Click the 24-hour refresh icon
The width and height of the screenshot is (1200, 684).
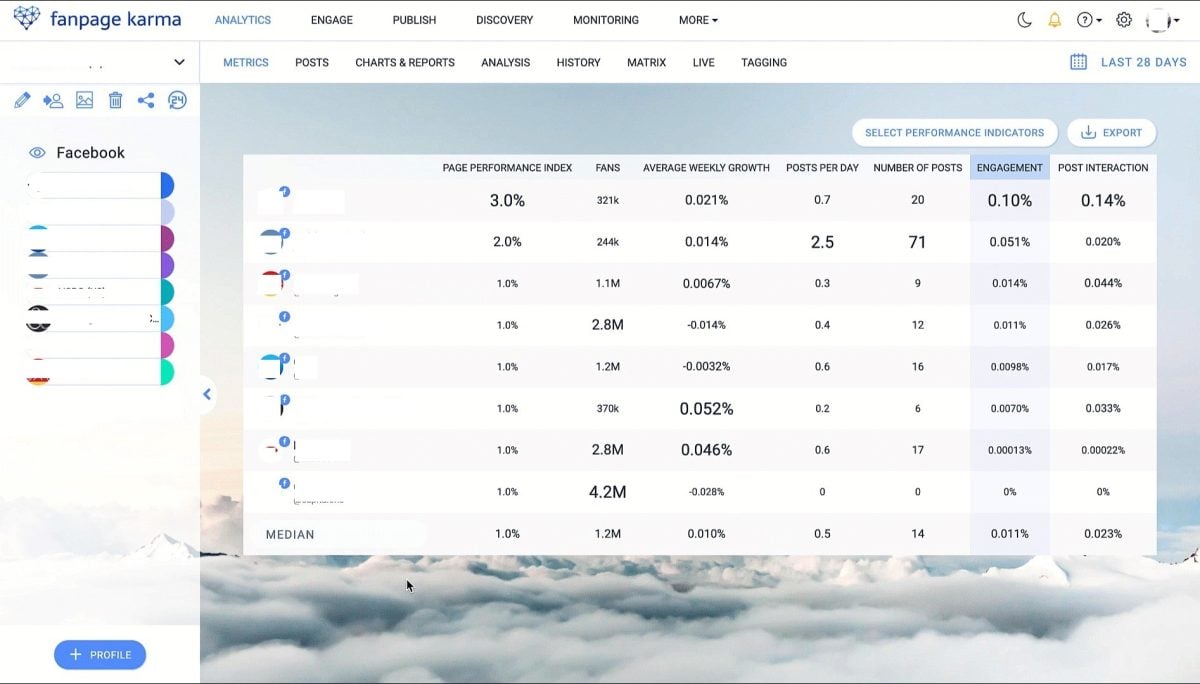(x=177, y=100)
